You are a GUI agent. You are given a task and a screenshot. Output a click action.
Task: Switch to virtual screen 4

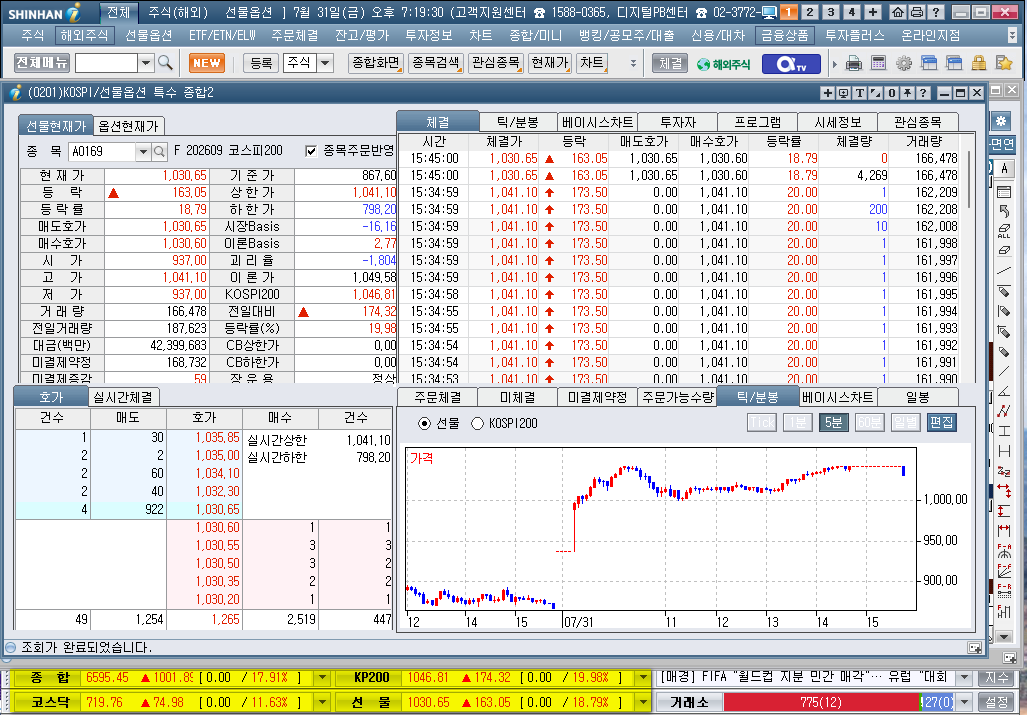click(x=851, y=12)
